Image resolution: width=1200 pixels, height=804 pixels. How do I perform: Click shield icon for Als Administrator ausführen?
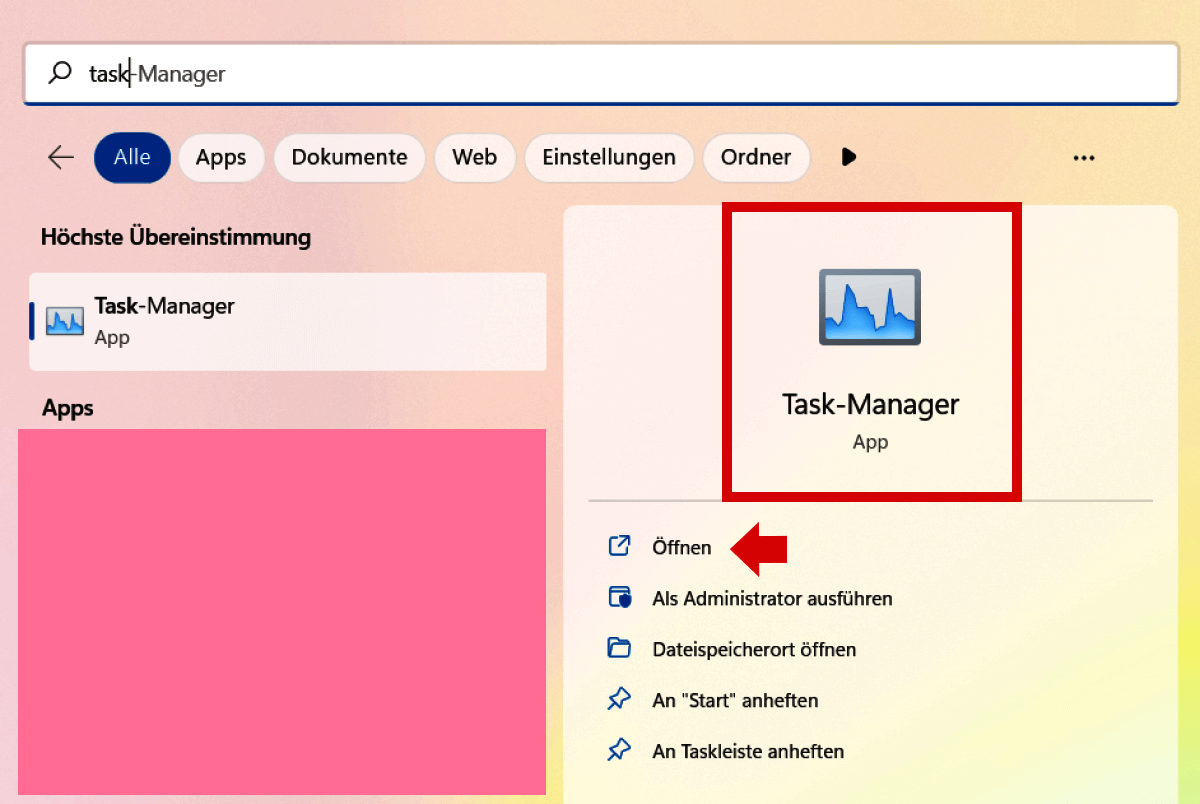point(620,598)
